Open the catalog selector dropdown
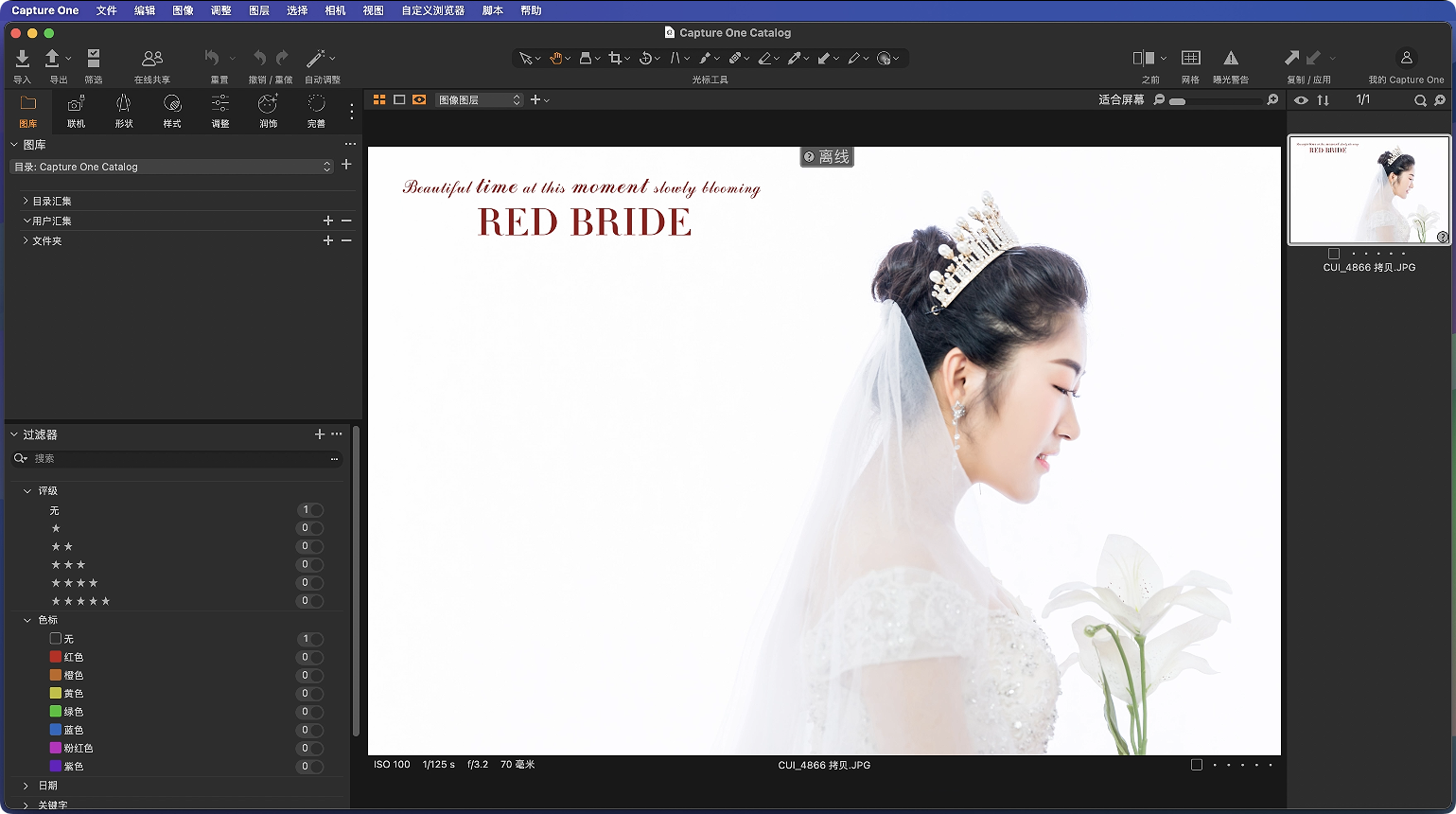1456x814 pixels. [171, 167]
